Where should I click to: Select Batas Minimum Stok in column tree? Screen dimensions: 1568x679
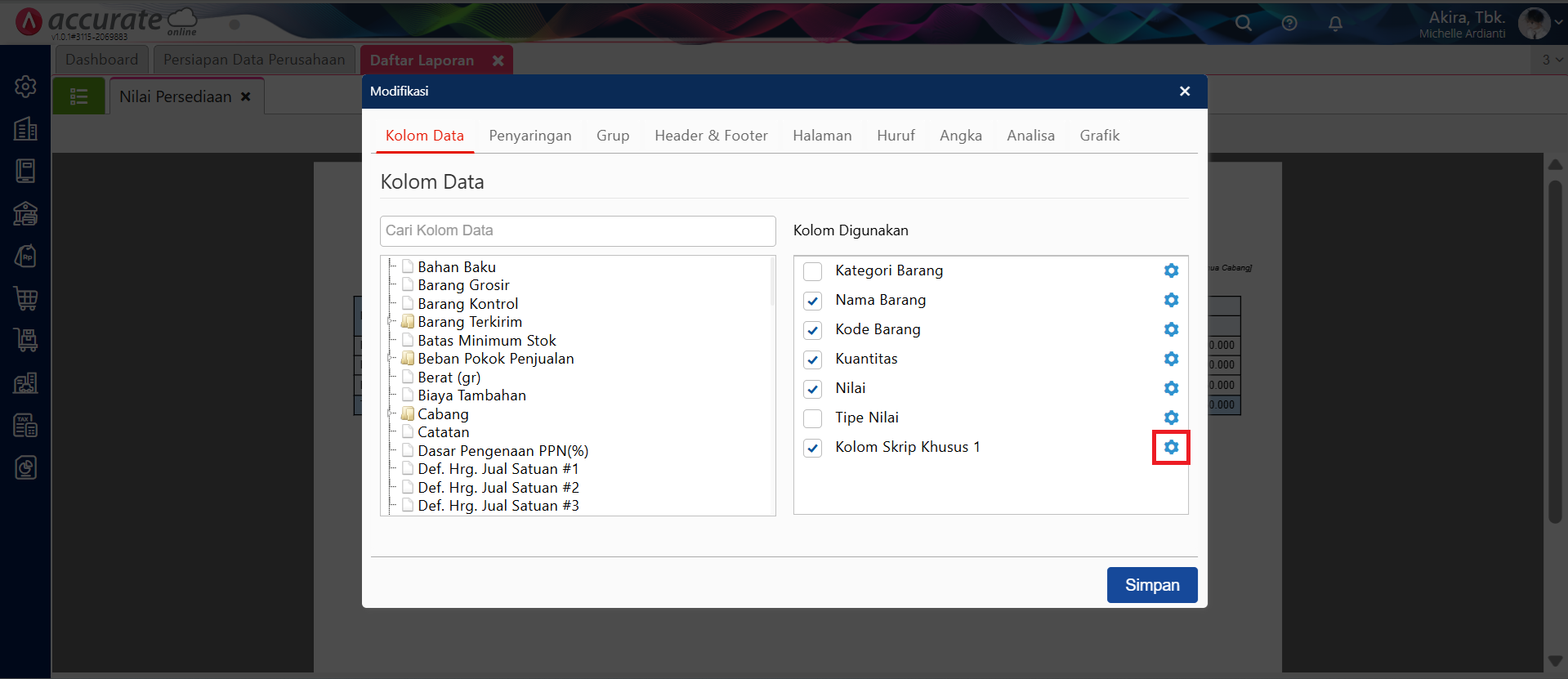(486, 341)
